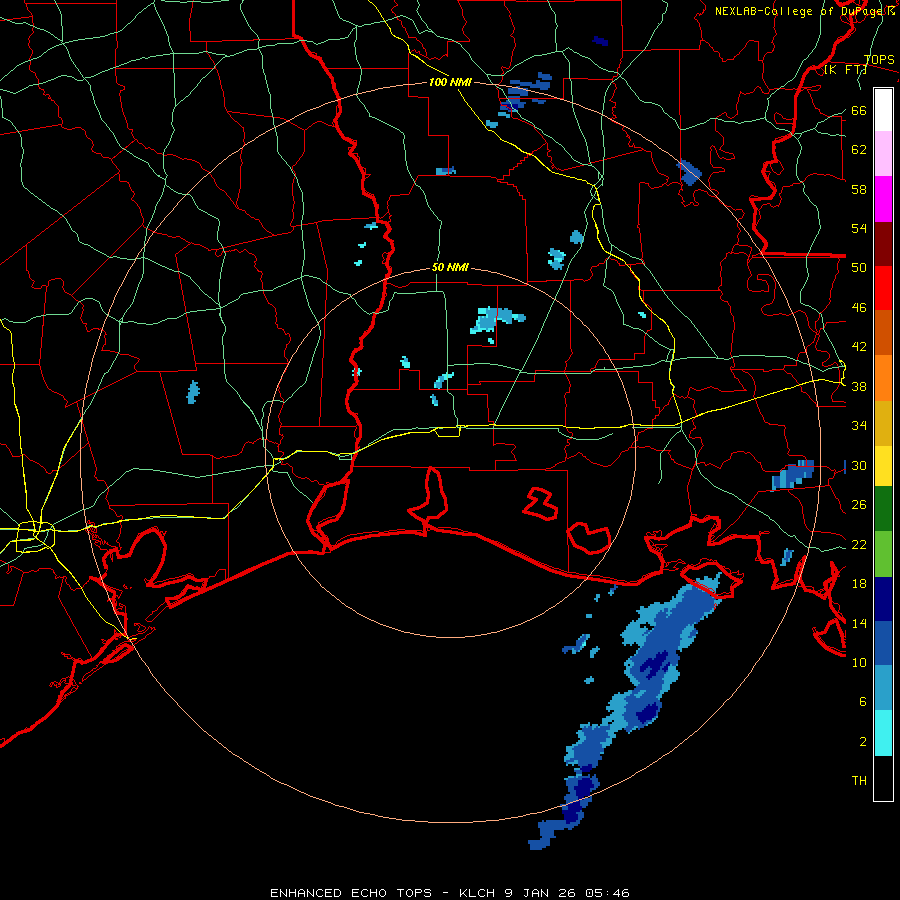Click the legend value 50
Viewport: 900px width, 900px height.
coord(859,268)
